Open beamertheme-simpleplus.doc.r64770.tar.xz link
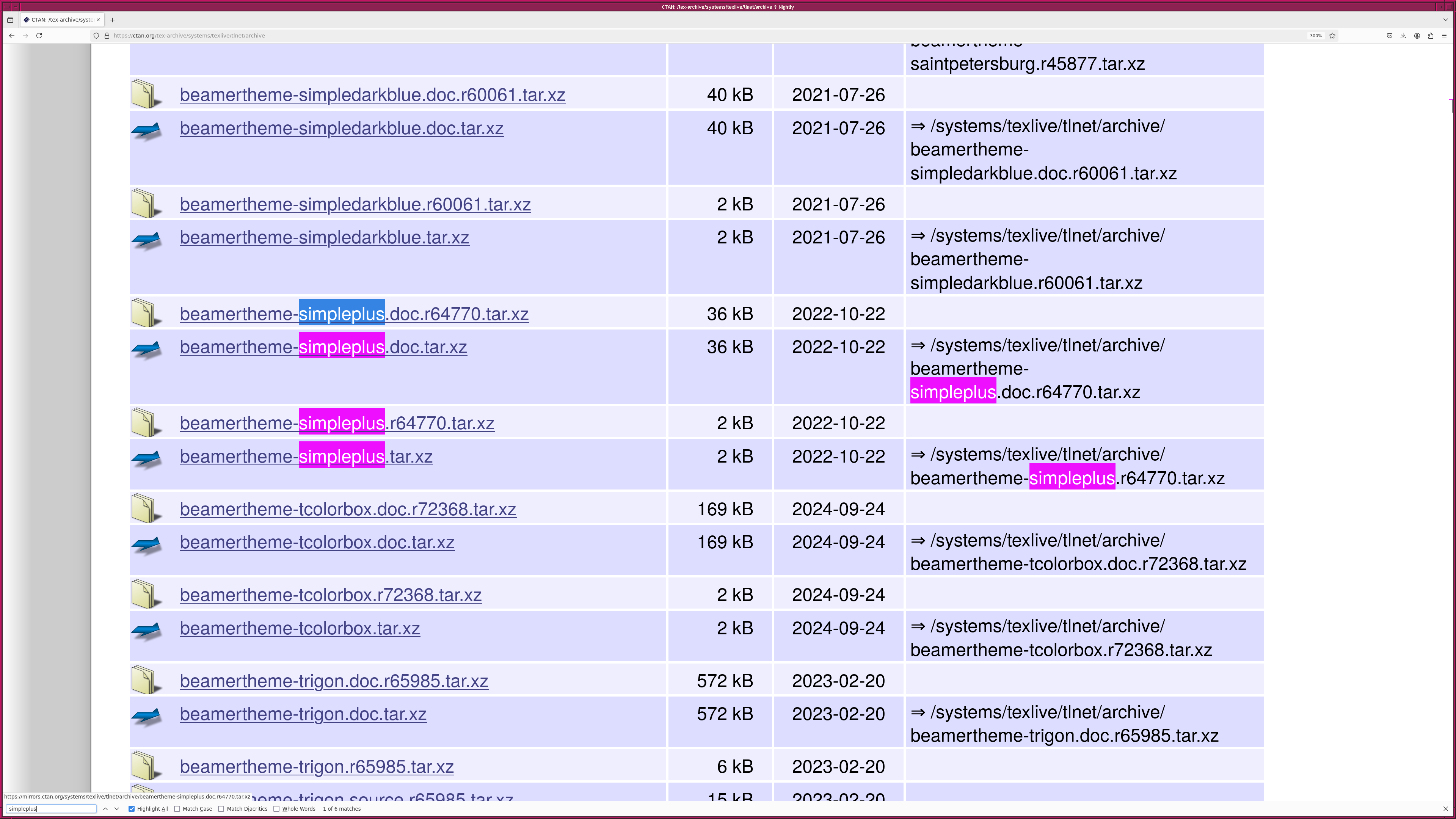This screenshot has width=1456, height=819. 355,314
